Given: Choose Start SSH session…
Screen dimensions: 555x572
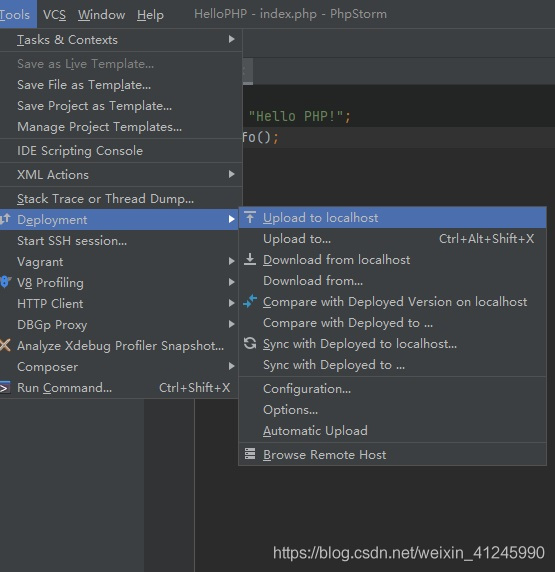Looking at the screenshot, I should (119, 240).
